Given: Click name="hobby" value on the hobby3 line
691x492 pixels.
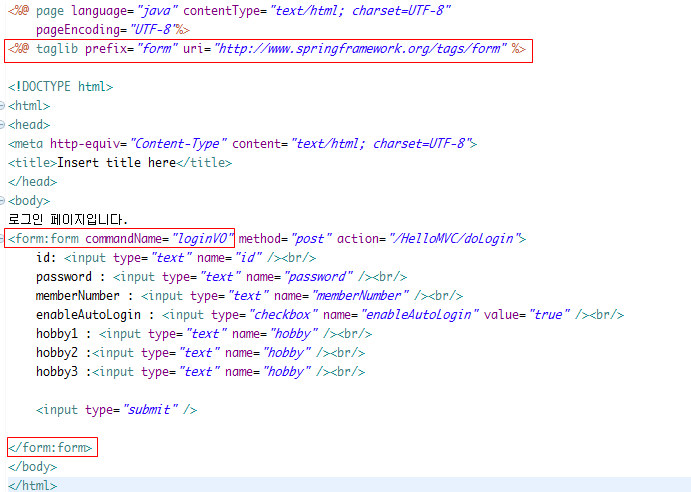Looking at the screenshot, I should (286, 372).
